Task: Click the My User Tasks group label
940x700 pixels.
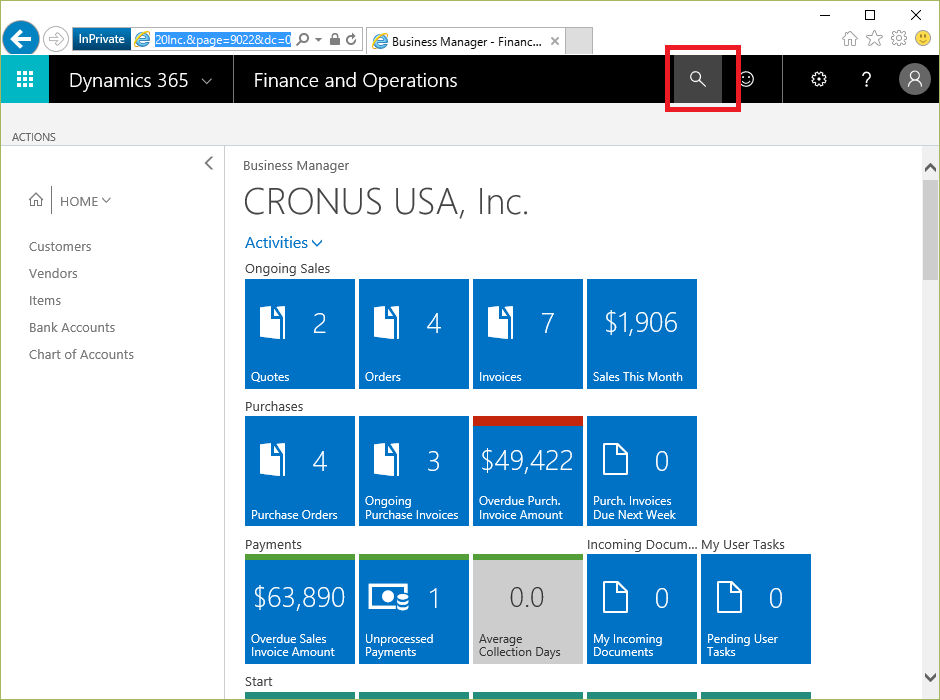Action: tap(743, 544)
